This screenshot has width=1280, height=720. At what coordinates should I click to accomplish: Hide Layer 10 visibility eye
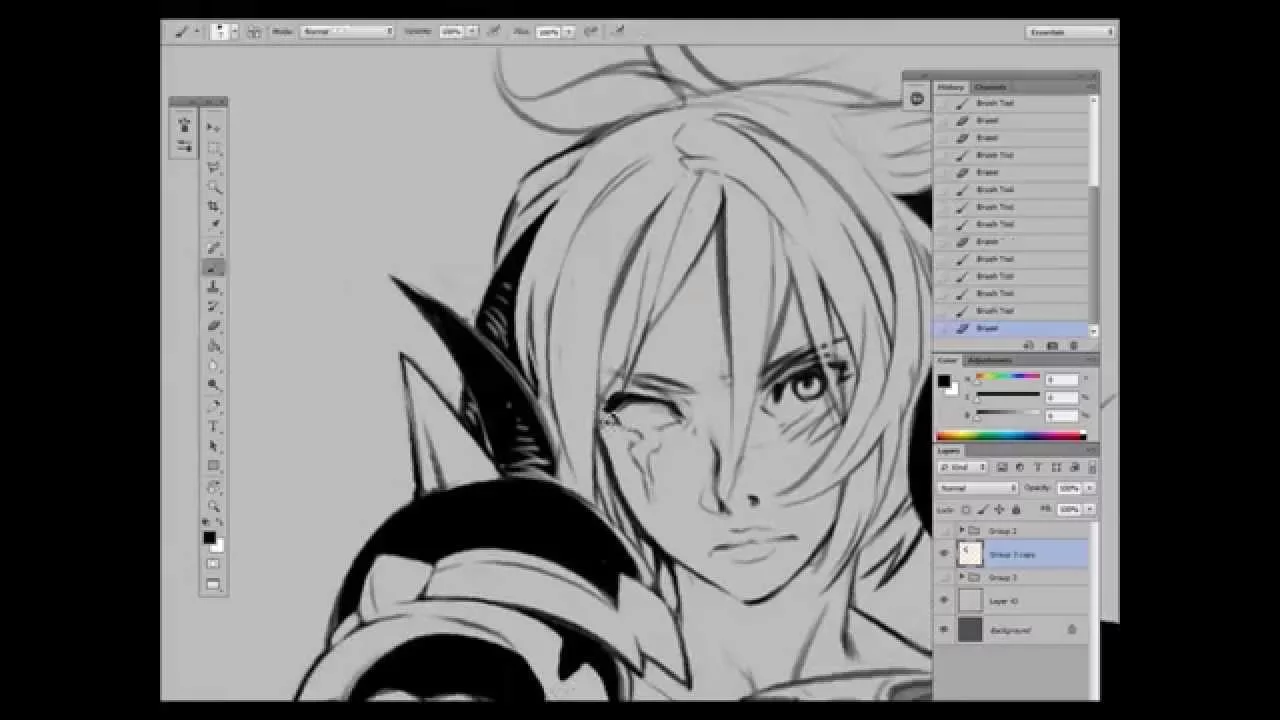(x=943, y=600)
